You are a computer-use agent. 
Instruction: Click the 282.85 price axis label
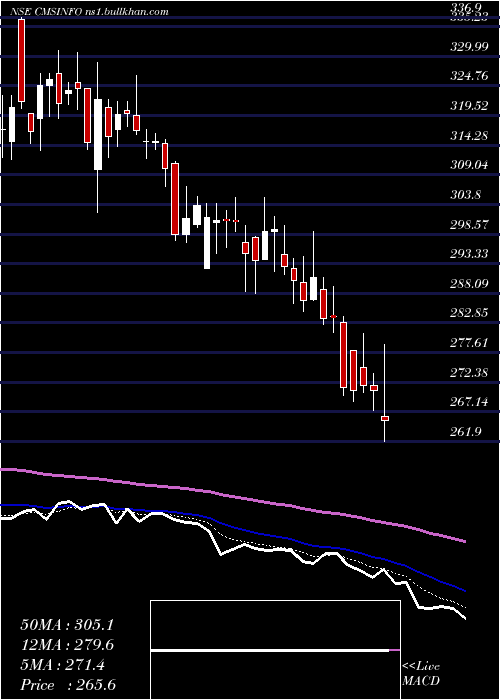(469, 313)
